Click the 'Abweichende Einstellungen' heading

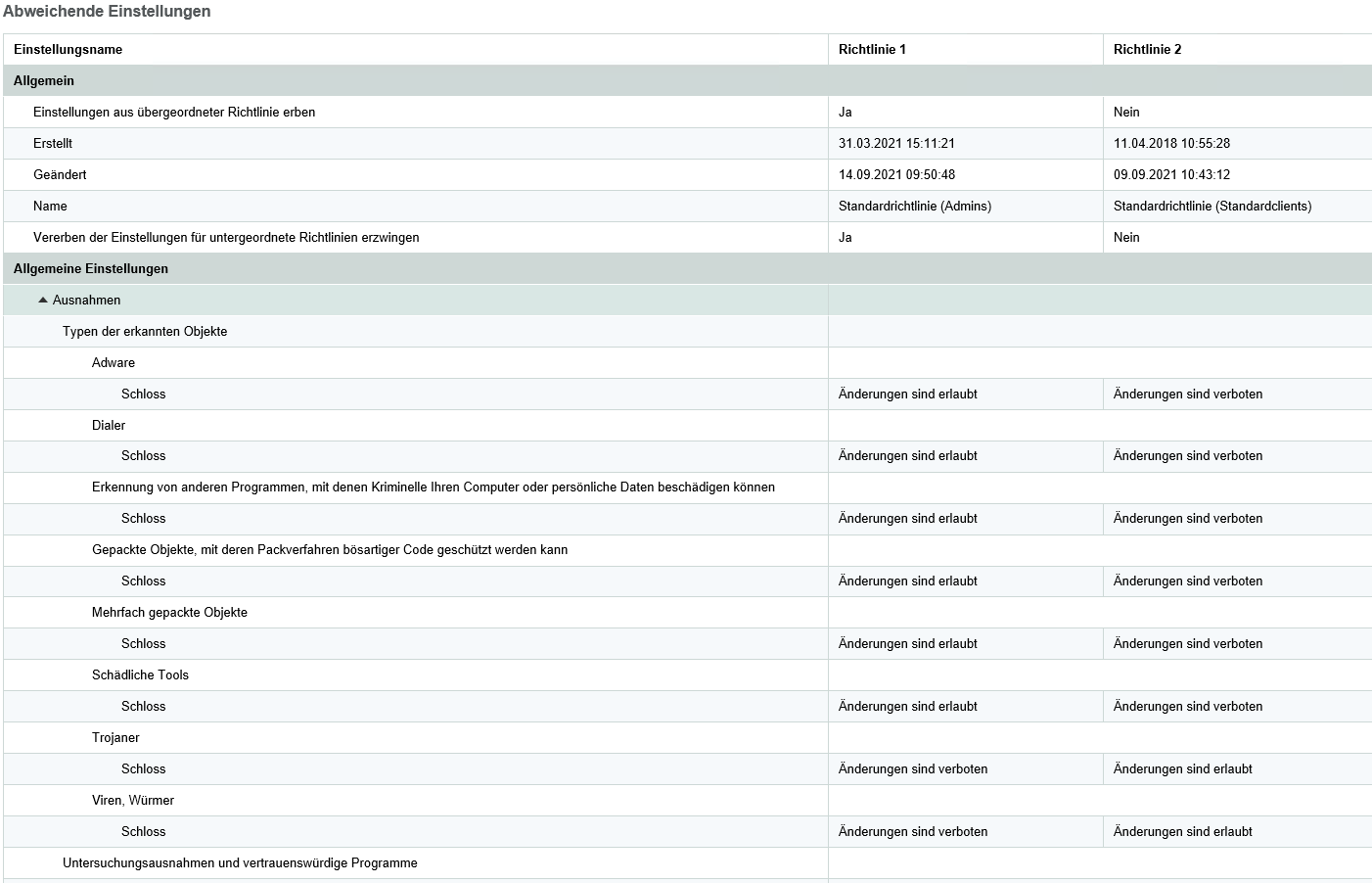107,12
